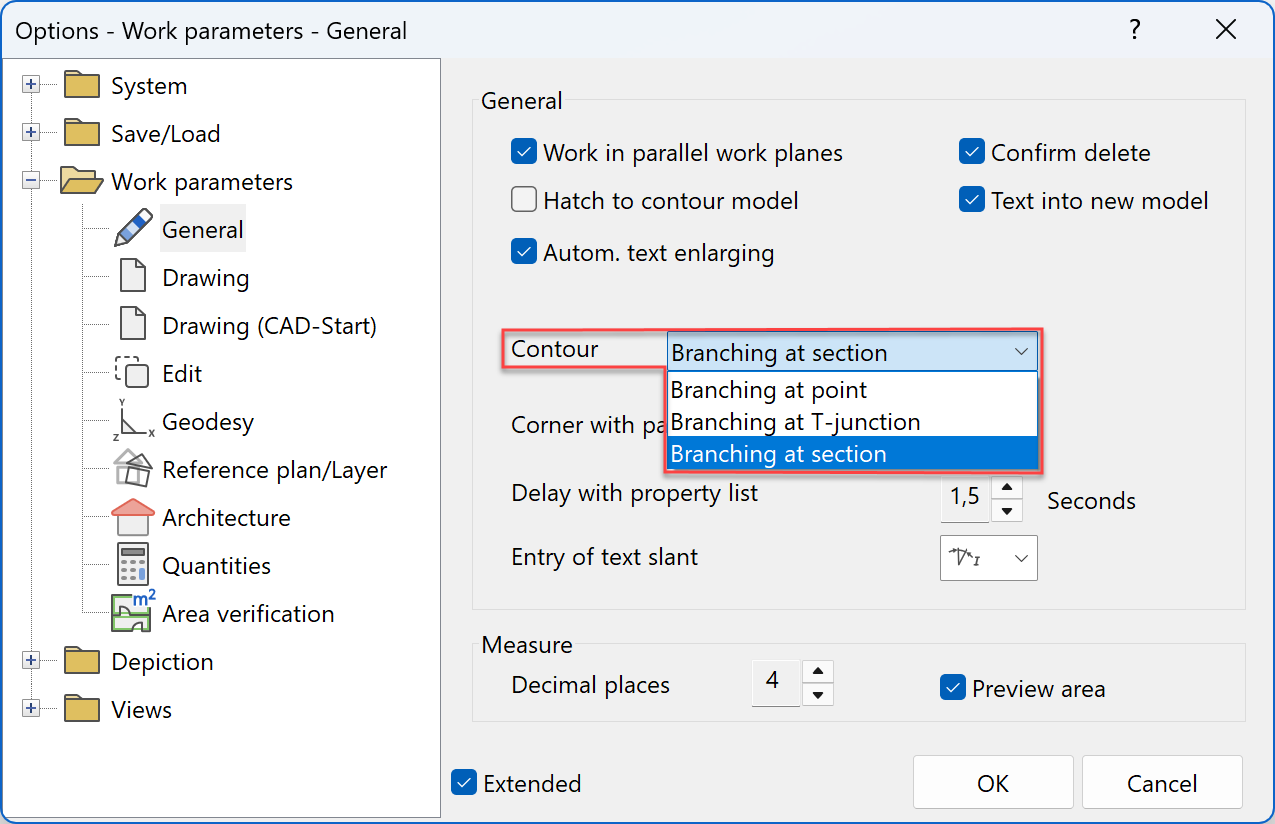Choose Branching at point from list
1275x824 pixels.
[x=769, y=390]
